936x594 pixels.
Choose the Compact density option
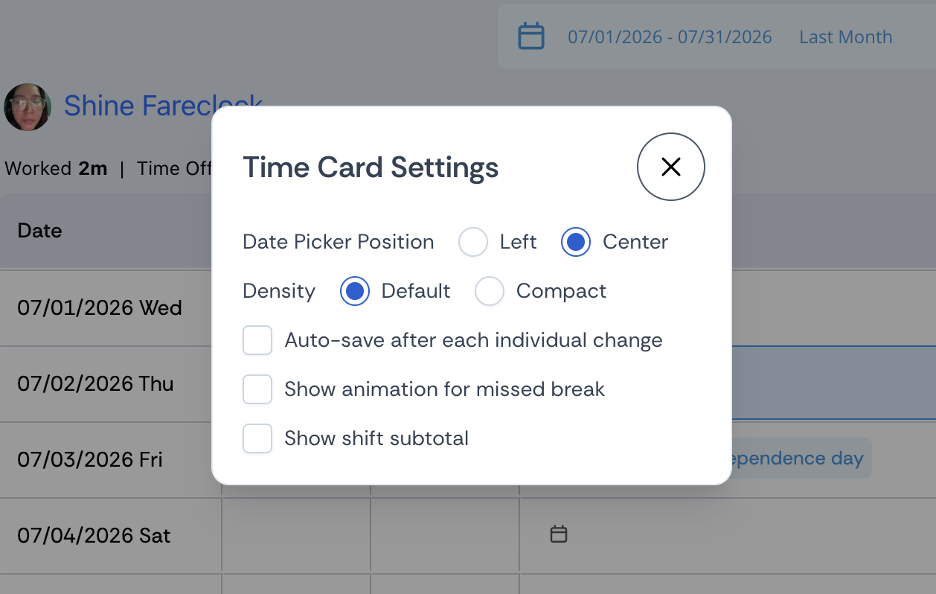(x=489, y=291)
